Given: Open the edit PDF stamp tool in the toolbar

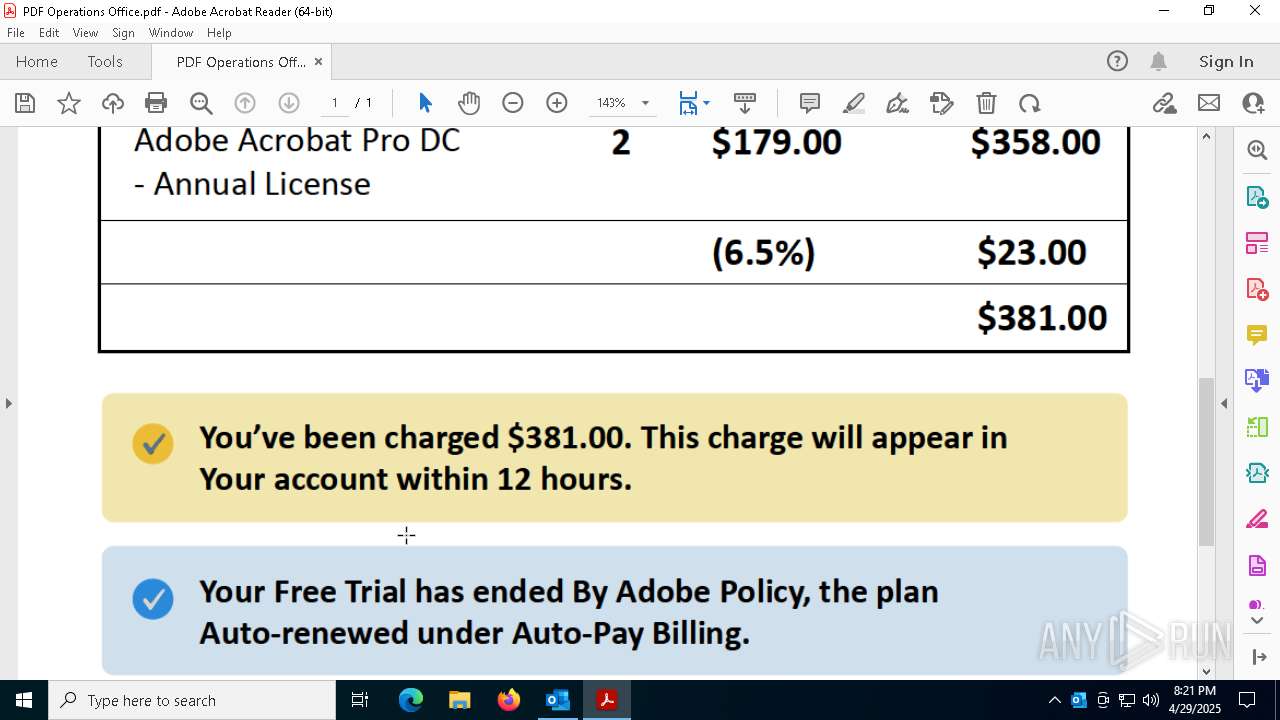Looking at the screenshot, I should (942, 103).
